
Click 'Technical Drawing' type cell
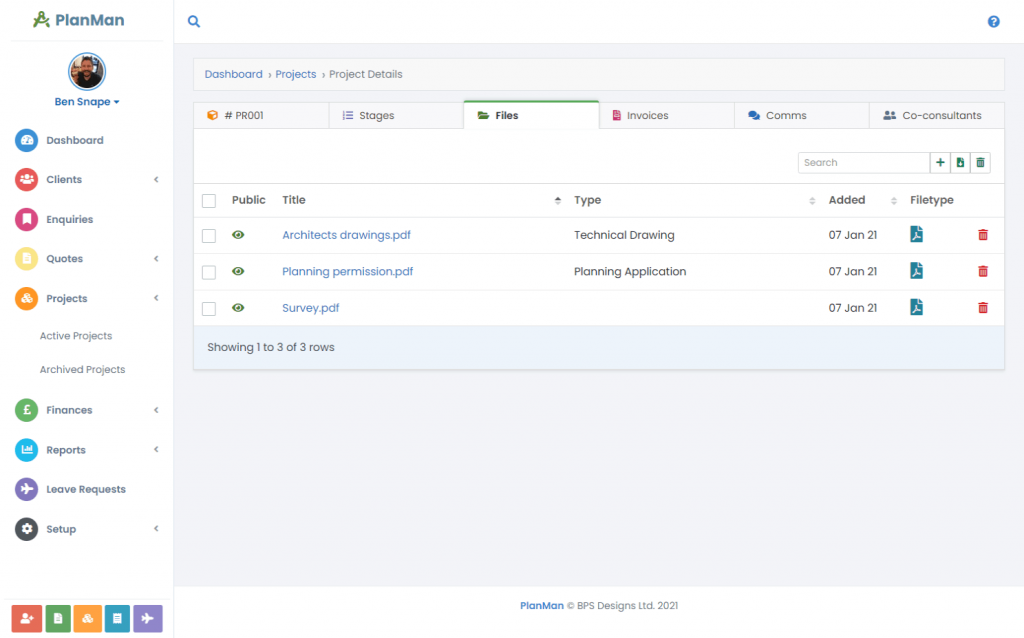click(x=624, y=235)
